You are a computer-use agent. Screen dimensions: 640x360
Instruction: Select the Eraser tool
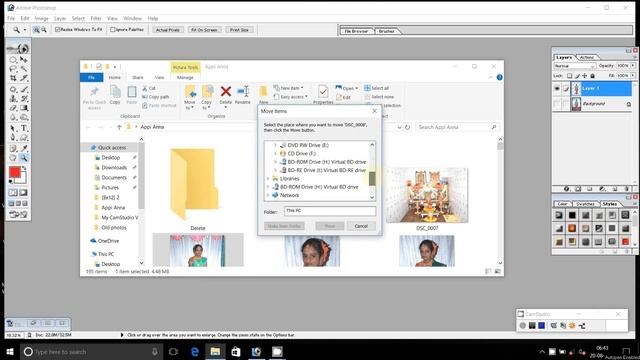click(x=13, y=108)
